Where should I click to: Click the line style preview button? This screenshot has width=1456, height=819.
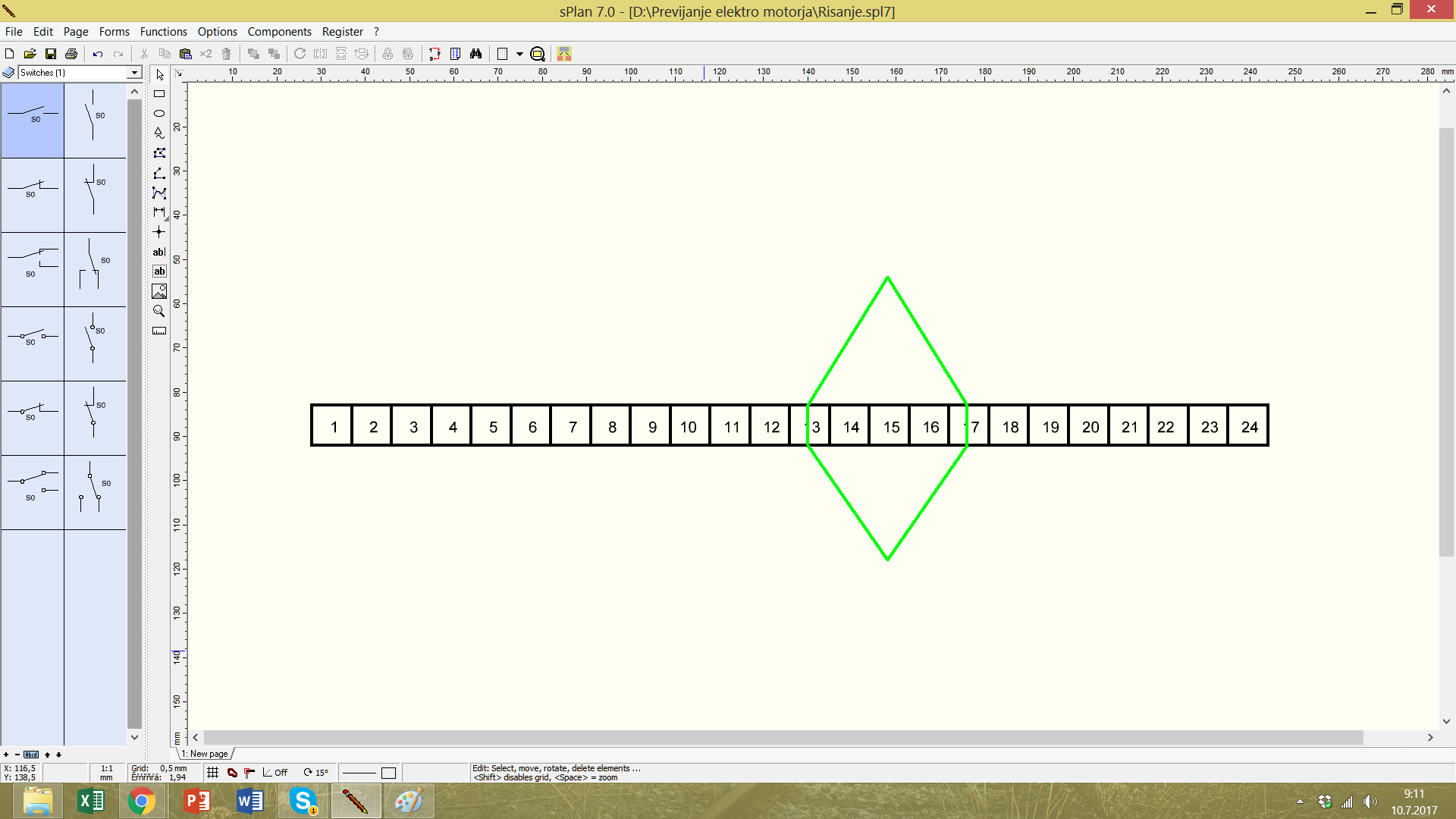click(359, 773)
